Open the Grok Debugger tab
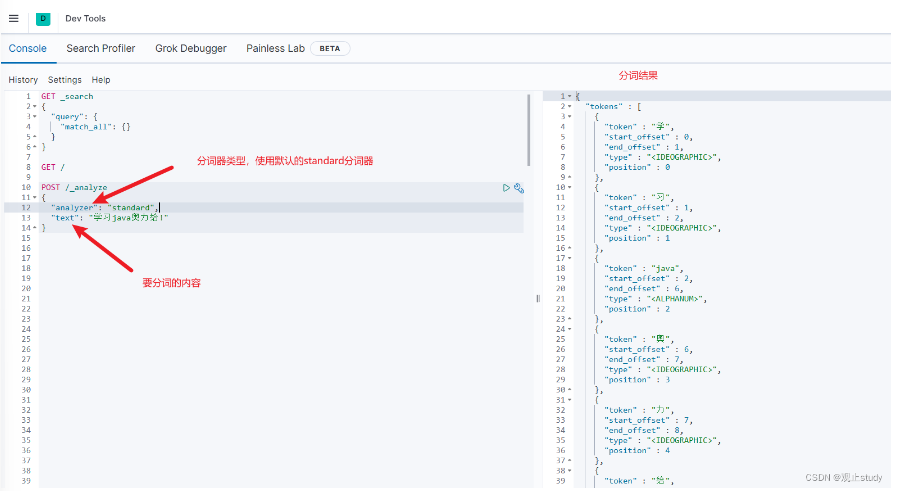Image resolution: width=898 pixels, height=491 pixels. 191,49
